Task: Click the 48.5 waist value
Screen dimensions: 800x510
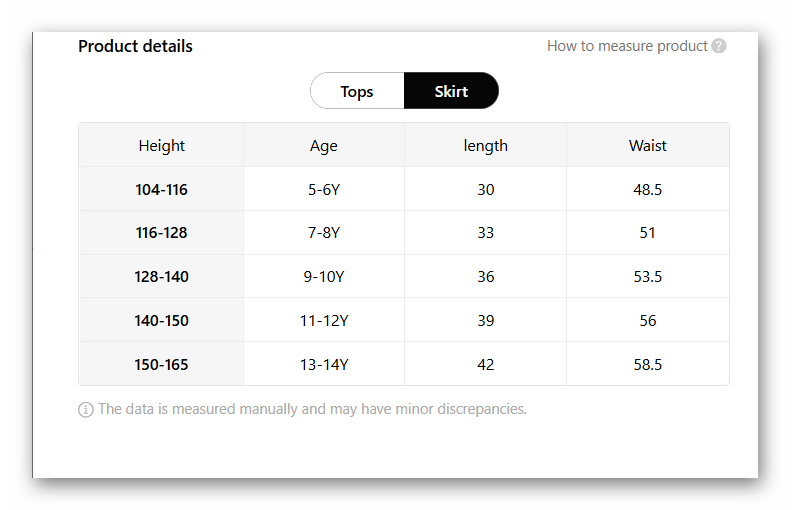Action: click(x=648, y=189)
